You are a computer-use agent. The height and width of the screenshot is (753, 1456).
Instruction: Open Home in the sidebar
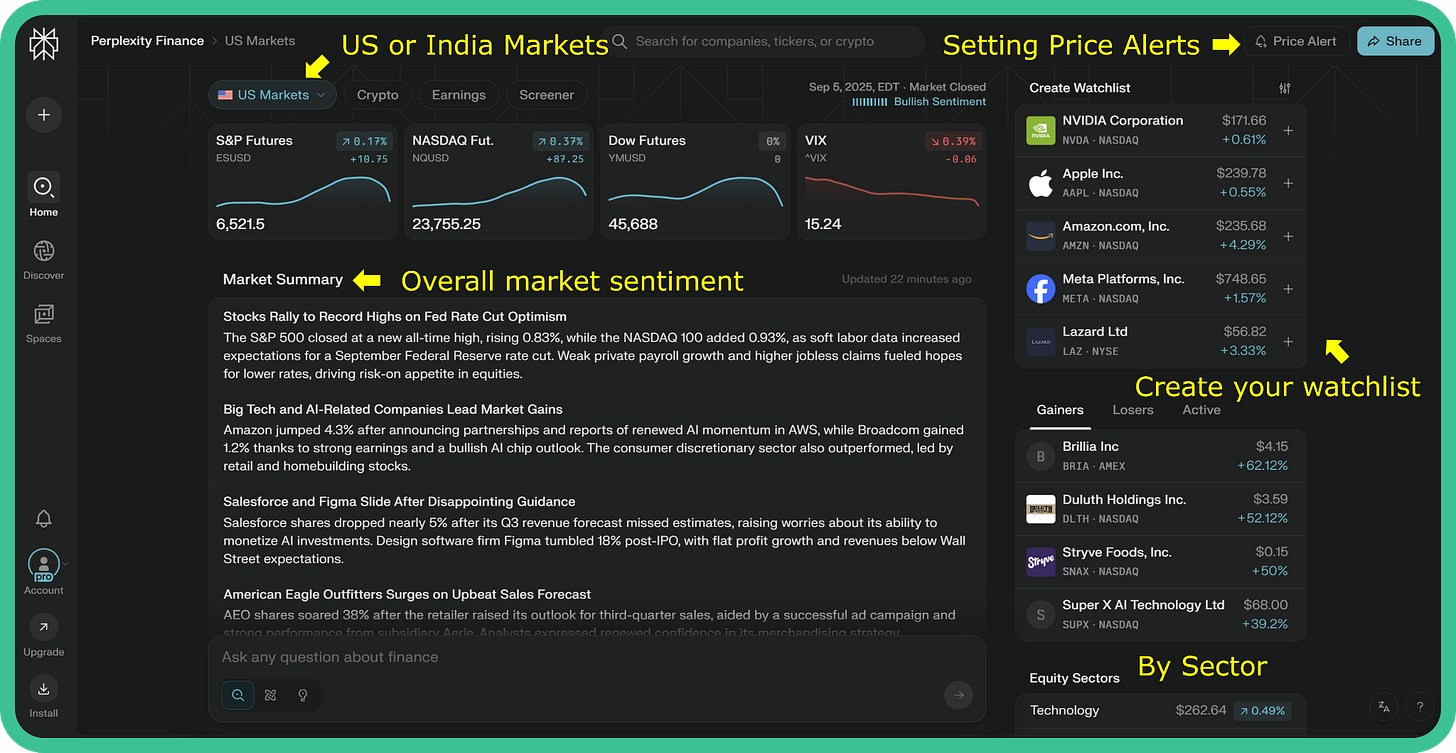pos(44,194)
